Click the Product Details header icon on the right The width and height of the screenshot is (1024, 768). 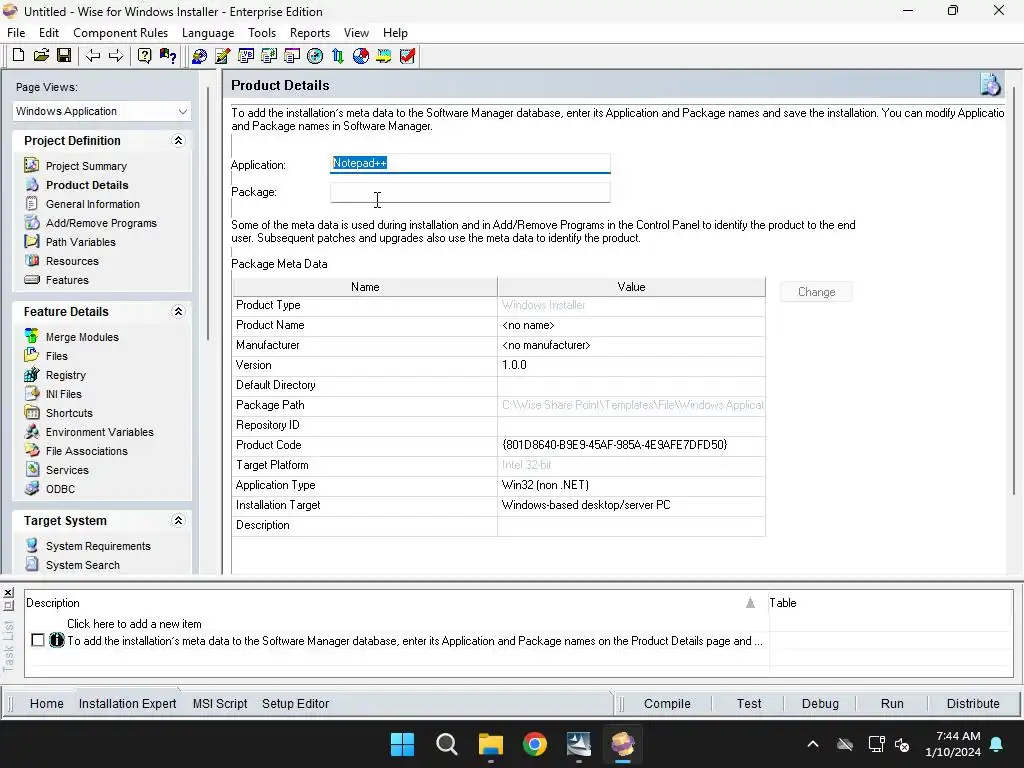(990, 85)
